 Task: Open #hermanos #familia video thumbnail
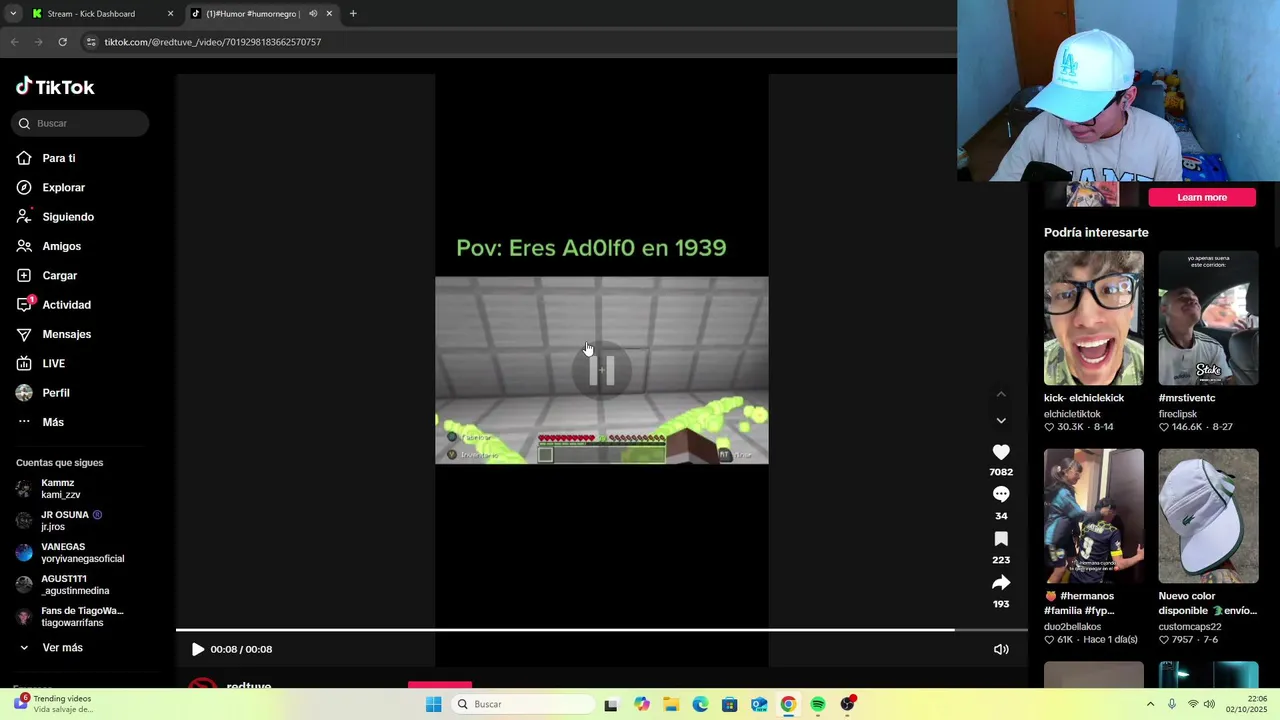coord(1094,516)
